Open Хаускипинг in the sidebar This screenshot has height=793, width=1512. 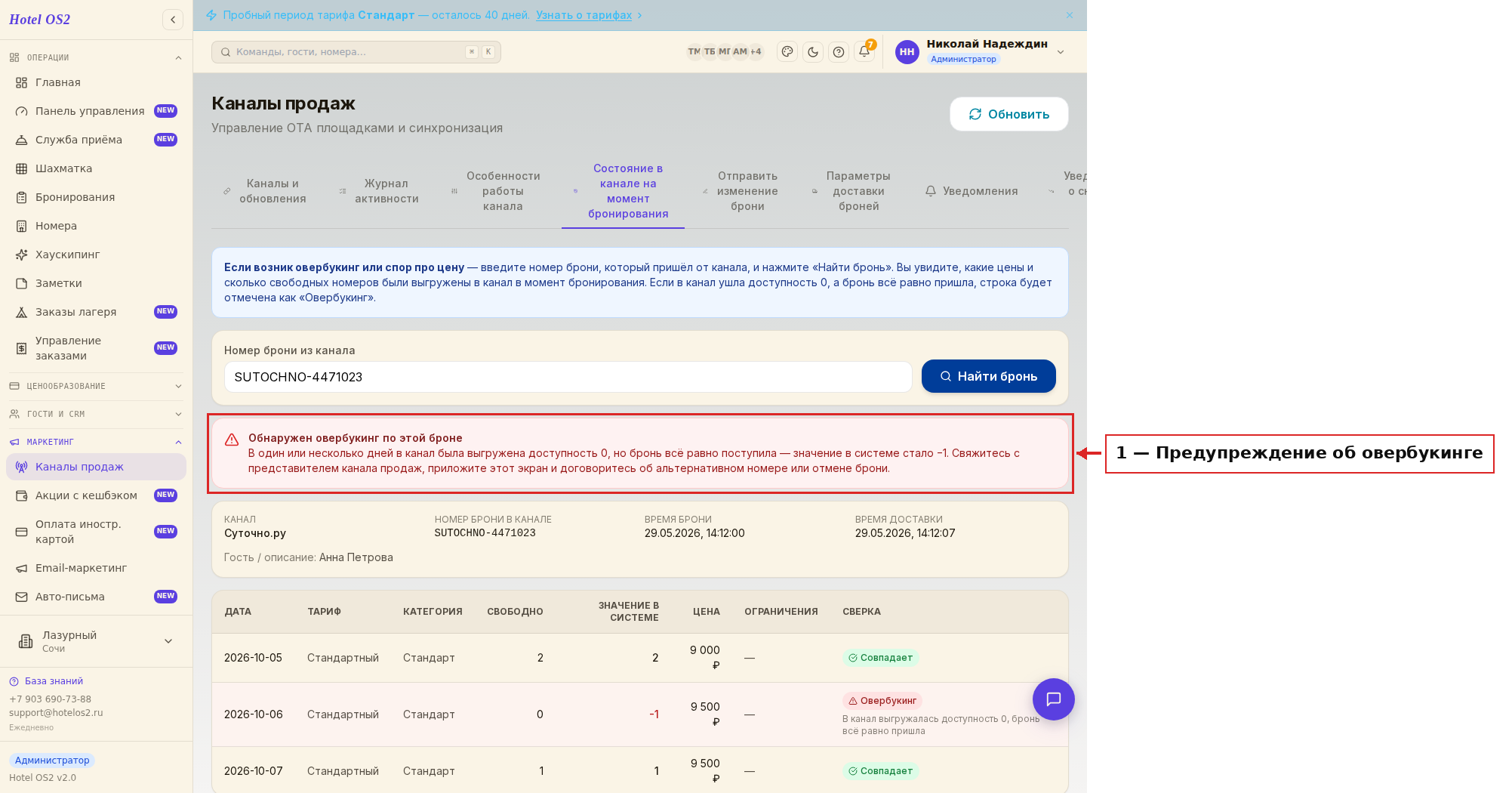click(96, 255)
